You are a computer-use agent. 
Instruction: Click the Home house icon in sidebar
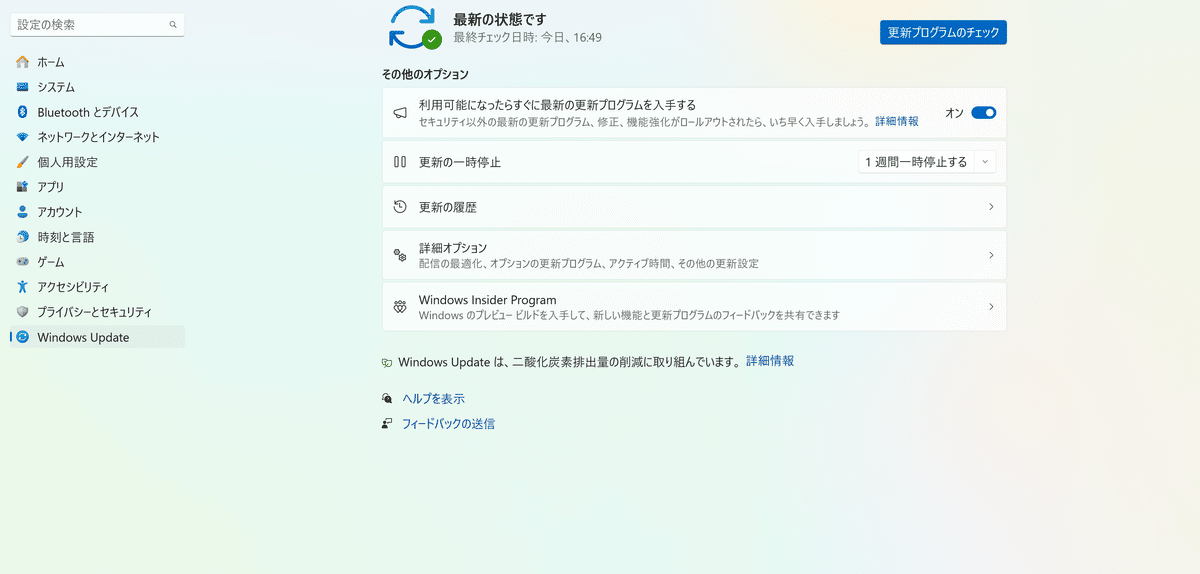pos(22,62)
